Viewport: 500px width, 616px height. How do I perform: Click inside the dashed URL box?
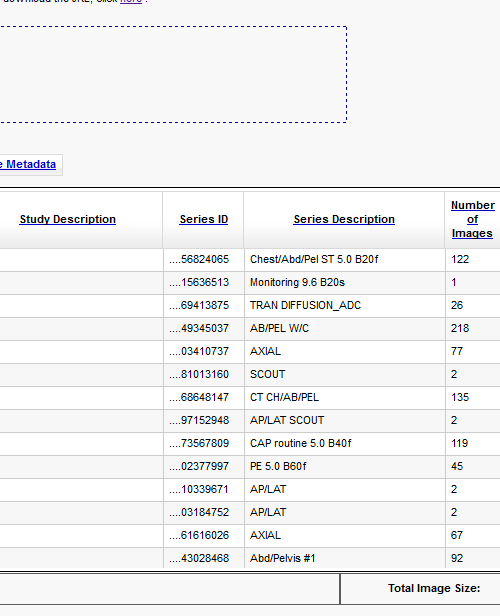pyautogui.click(x=173, y=75)
